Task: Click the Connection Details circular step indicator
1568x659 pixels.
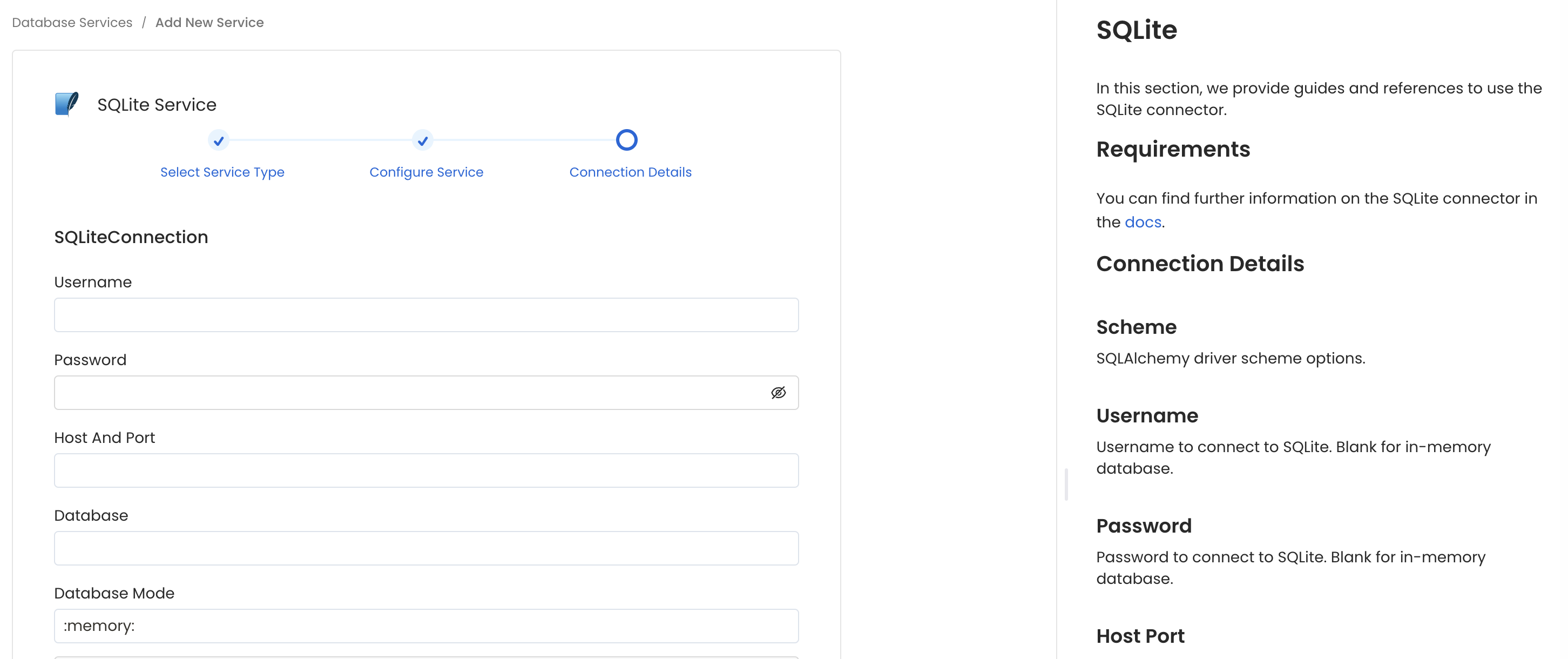Action: [x=626, y=140]
